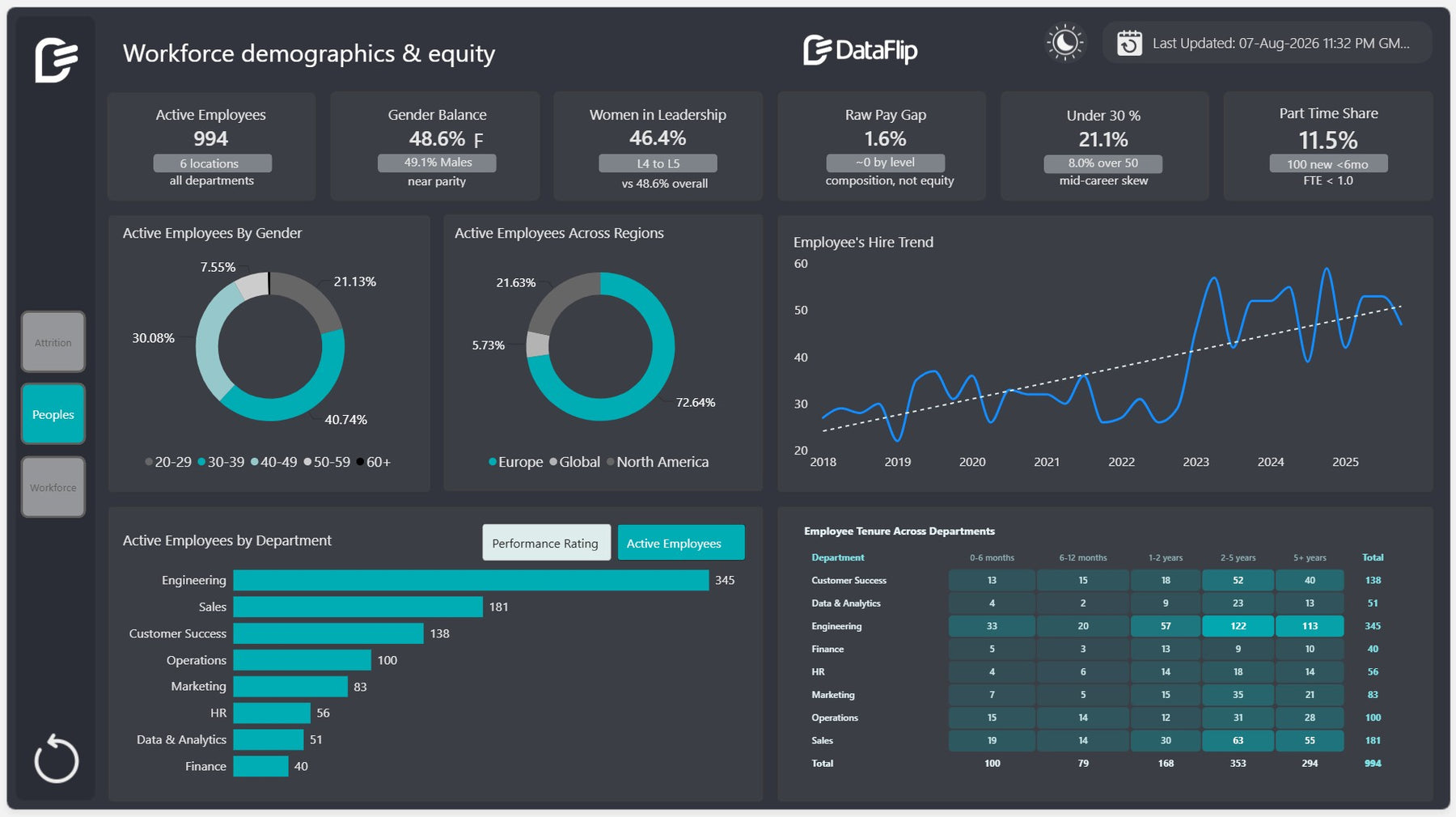Click the 30-39 legend marker
This screenshot has height=817, width=1456.
[201, 462]
